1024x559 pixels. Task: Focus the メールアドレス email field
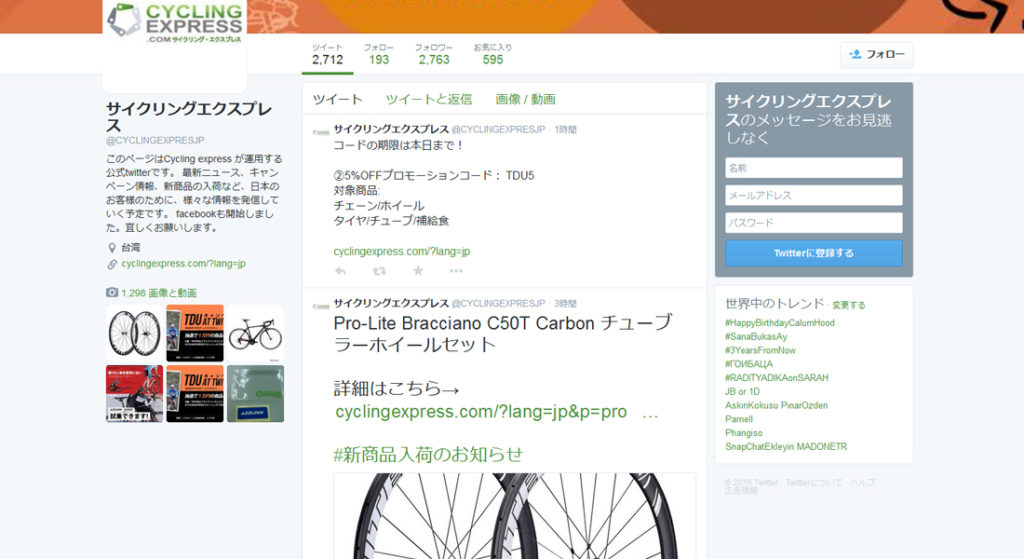(814, 195)
